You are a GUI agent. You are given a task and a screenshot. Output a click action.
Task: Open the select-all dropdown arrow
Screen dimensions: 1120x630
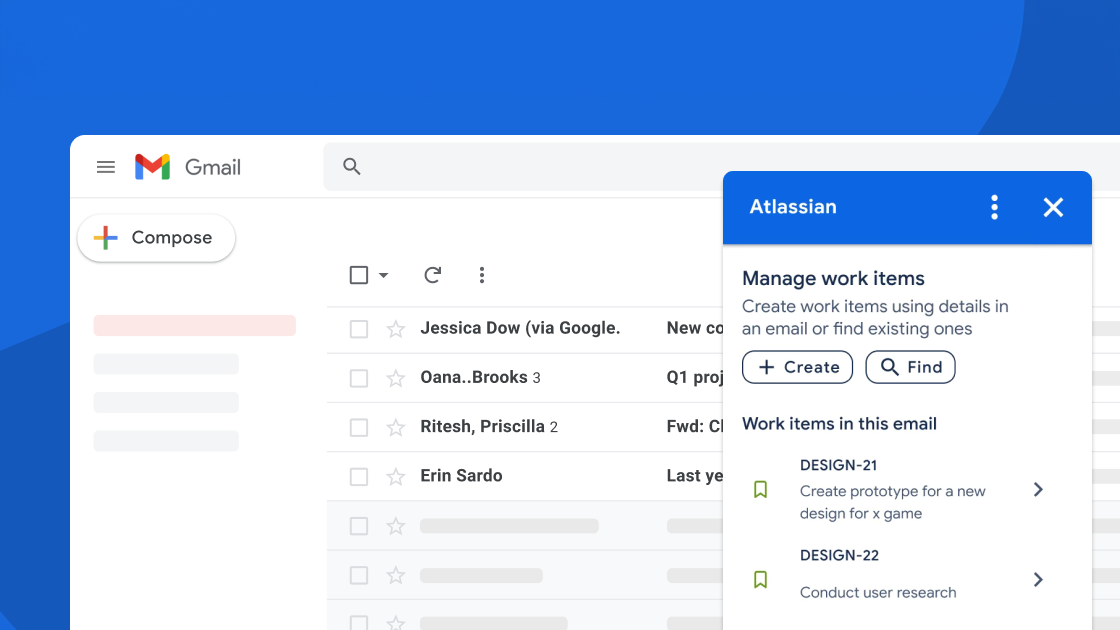[x=384, y=276]
